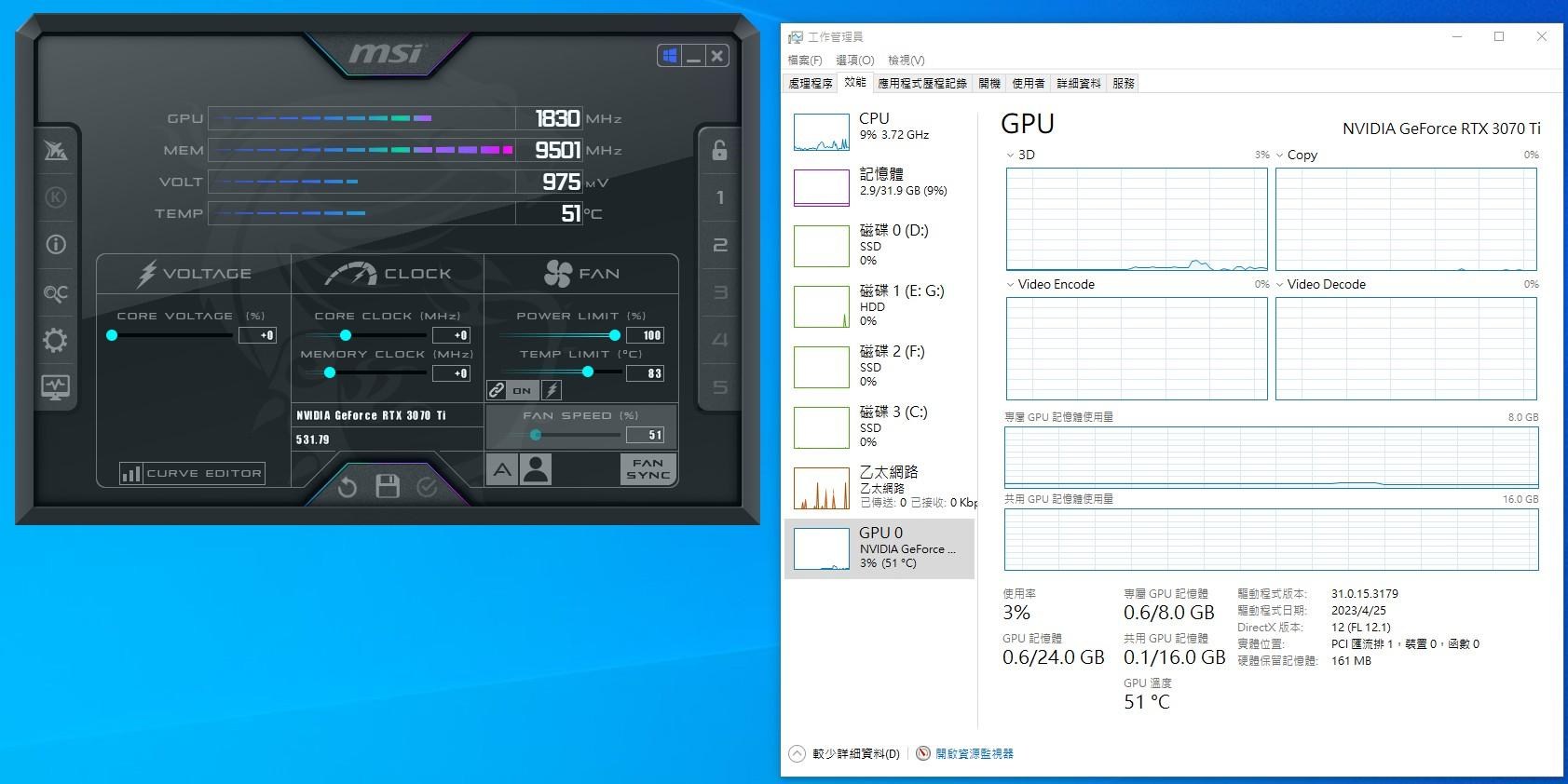The width and height of the screenshot is (1568, 784).
Task: Toggle the auto fan speed 'A' button
Action: 501,470
